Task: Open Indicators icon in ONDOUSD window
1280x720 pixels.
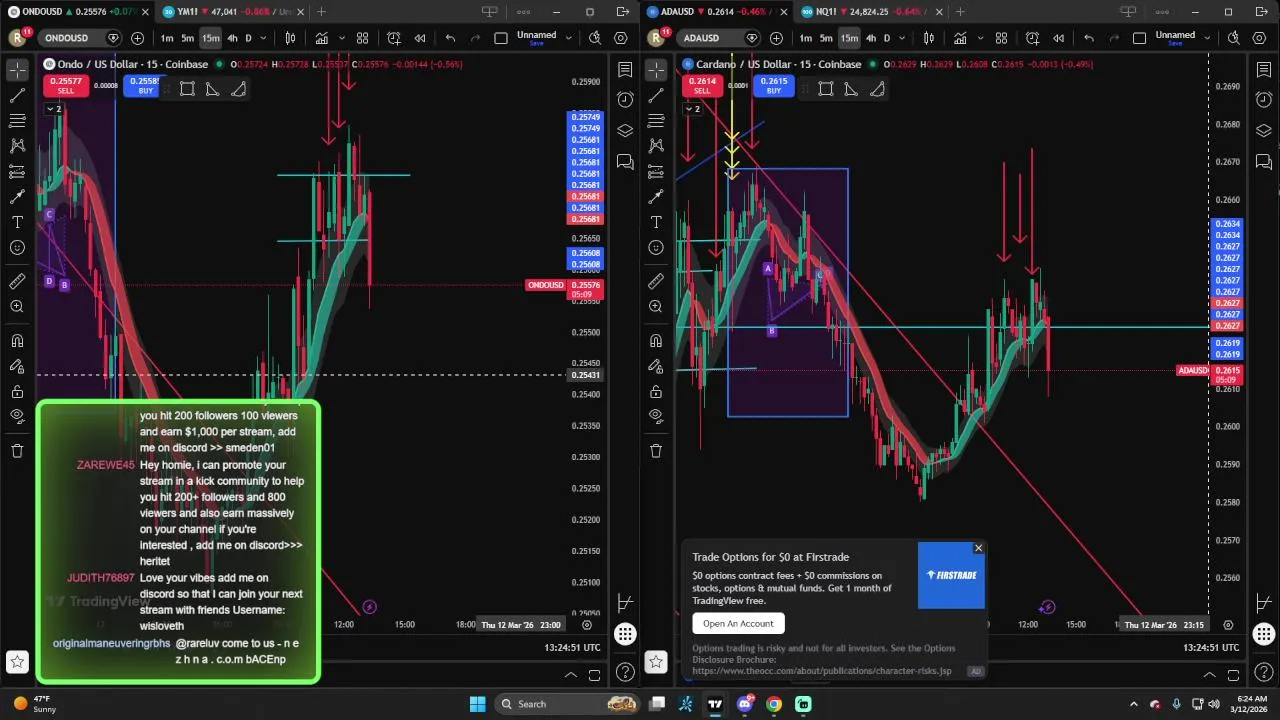Action: (x=321, y=38)
